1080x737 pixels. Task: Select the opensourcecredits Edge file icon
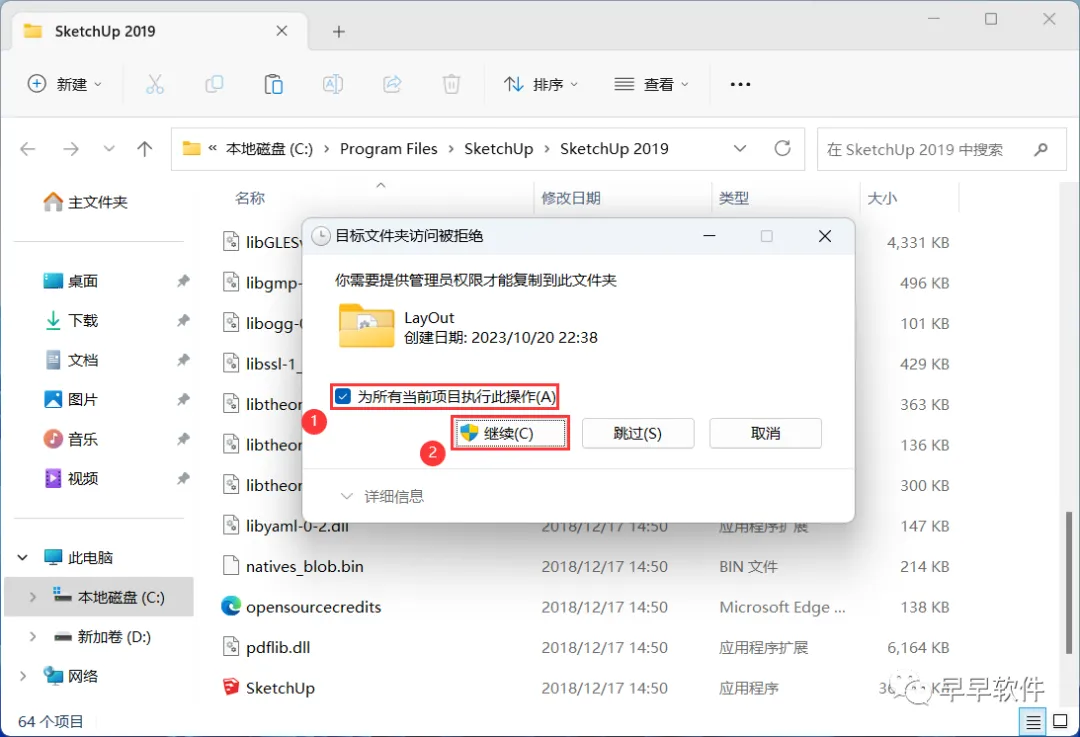pos(230,606)
